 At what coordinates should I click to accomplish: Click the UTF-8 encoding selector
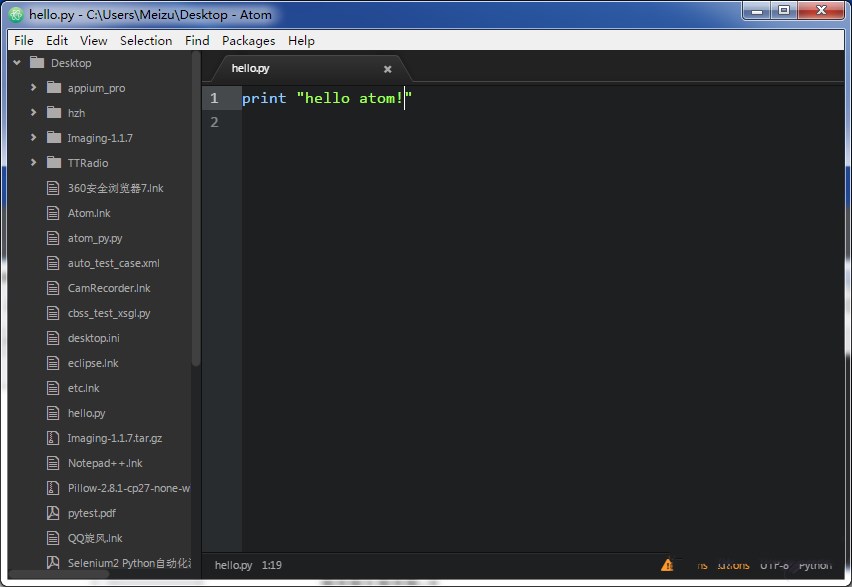click(x=773, y=565)
